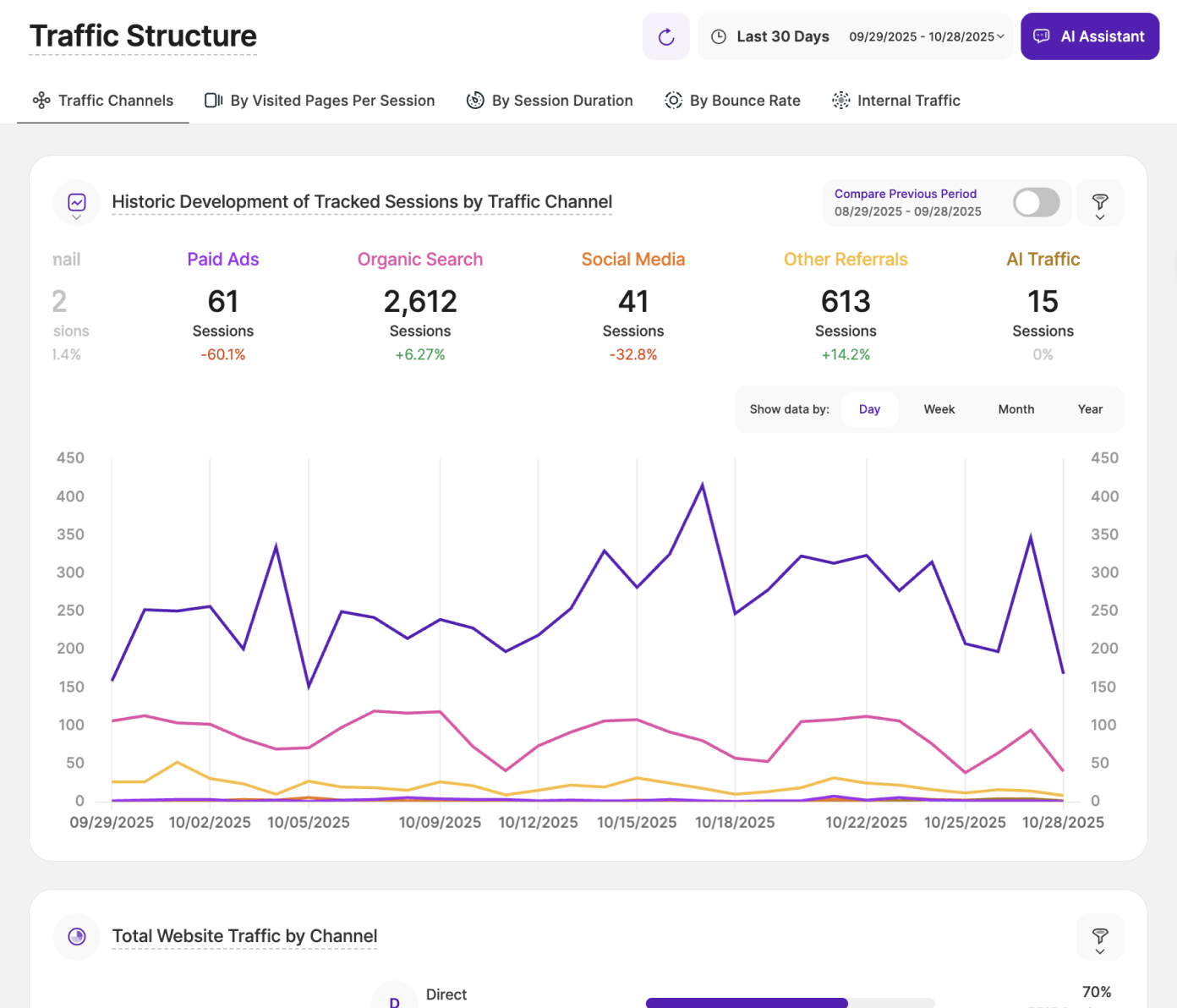Switch data display to Month
The width and height of the screenshot is (1177, 1008).
1016,408
